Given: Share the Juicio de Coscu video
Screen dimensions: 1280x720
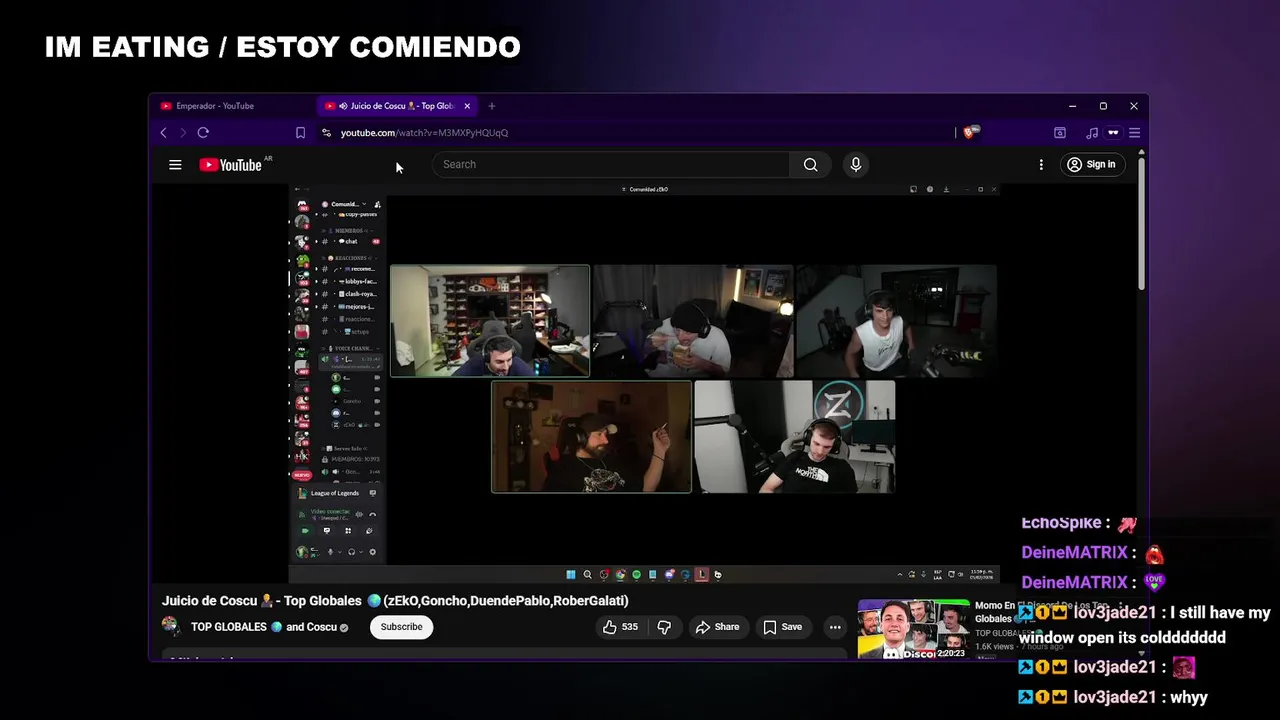Looking at the screenshot, I should [x=717, y=627].
